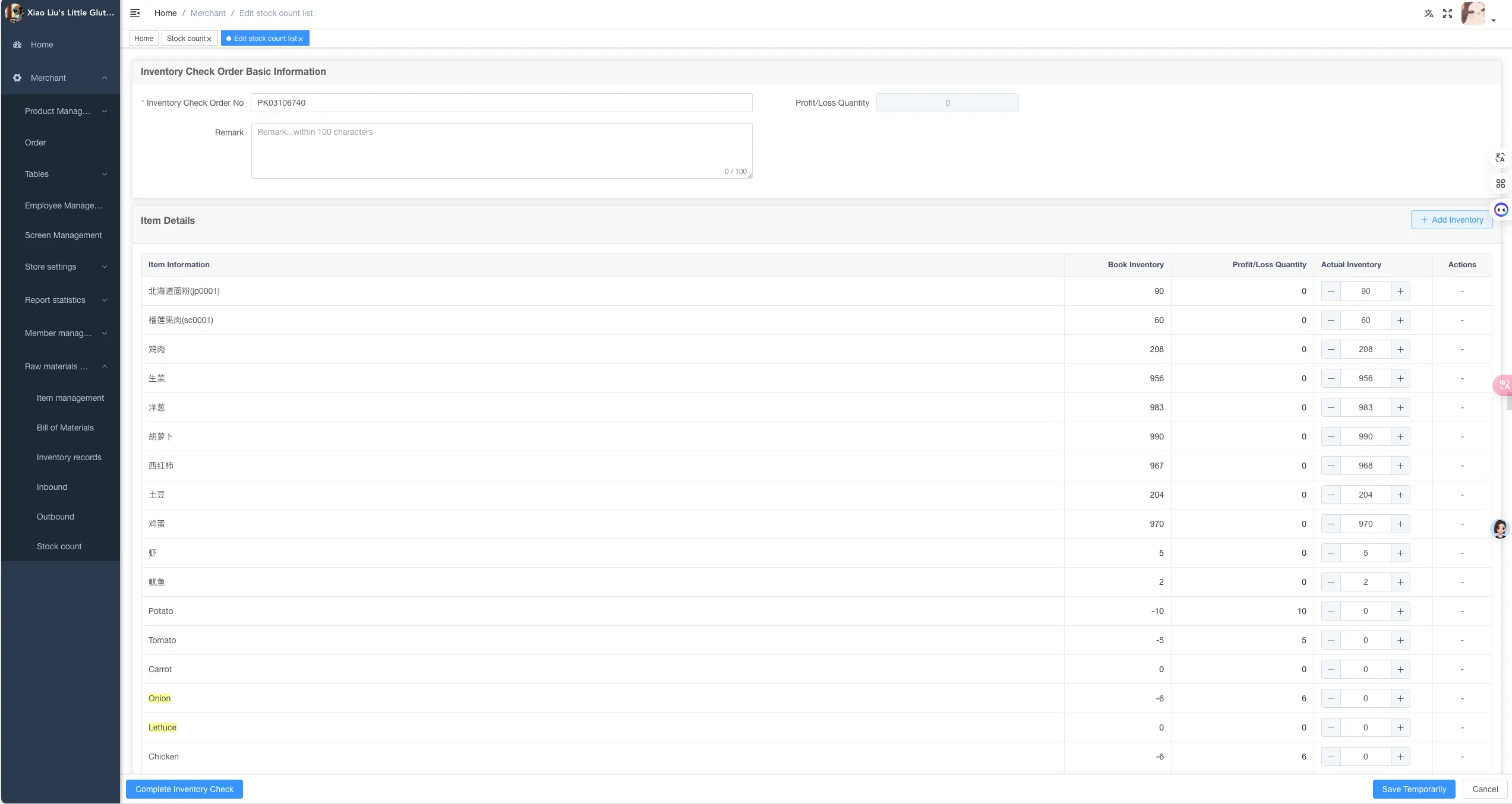Increase actual inventory for Lettuce

click(x=1400, y=727)
